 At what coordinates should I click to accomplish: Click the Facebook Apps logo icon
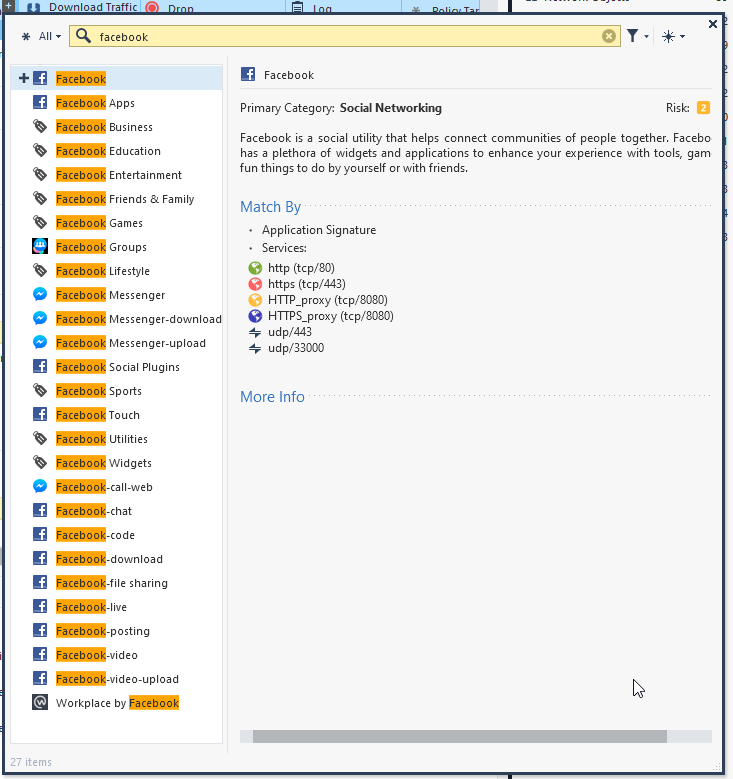point(40,102)
